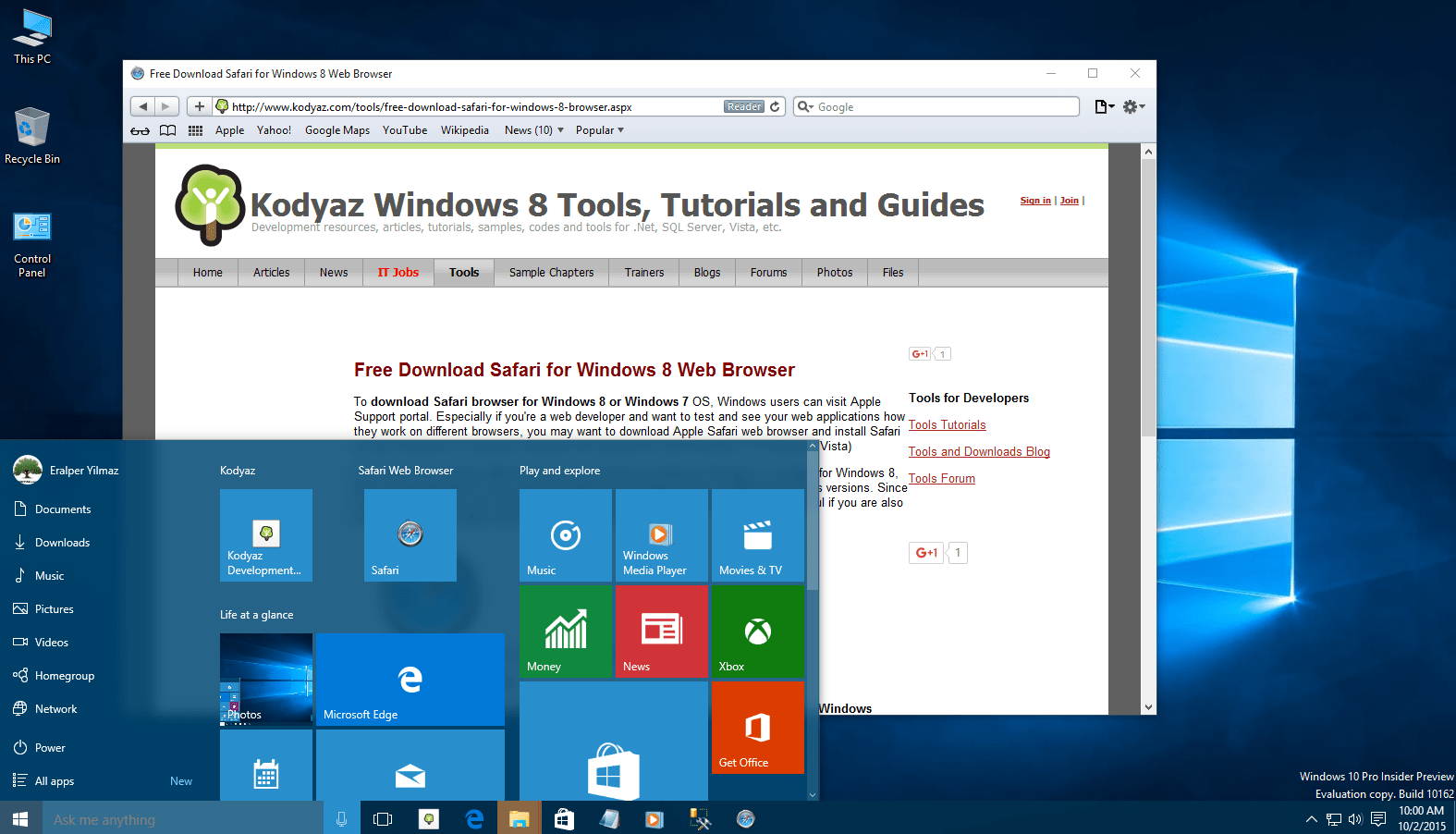Open YouTube bookmark in bookmarks bar

(x=405, y=130)
